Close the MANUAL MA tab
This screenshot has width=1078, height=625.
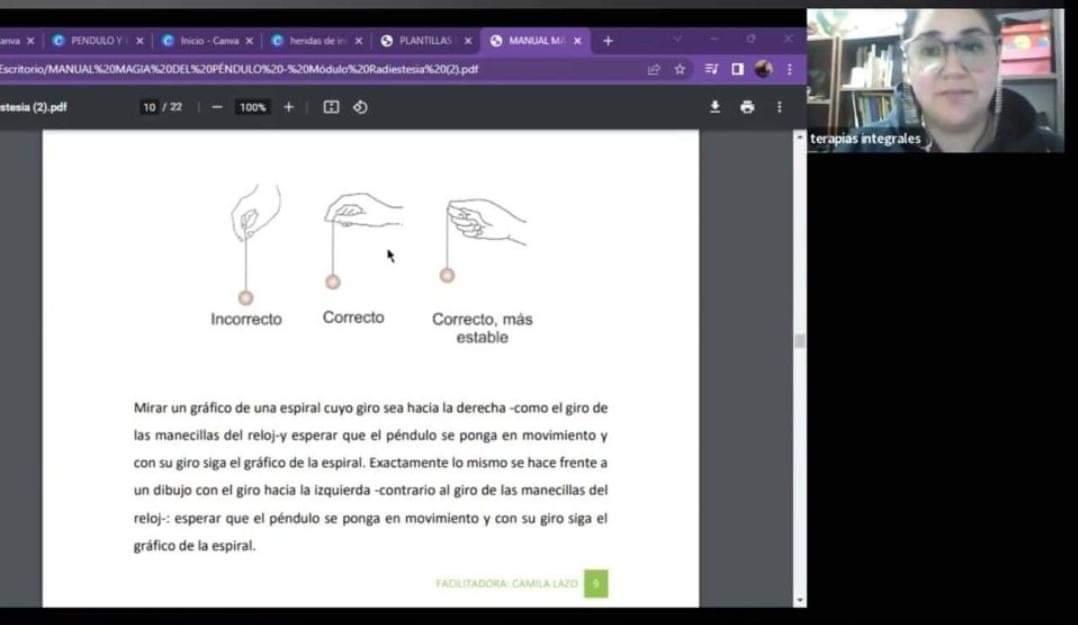577,41
